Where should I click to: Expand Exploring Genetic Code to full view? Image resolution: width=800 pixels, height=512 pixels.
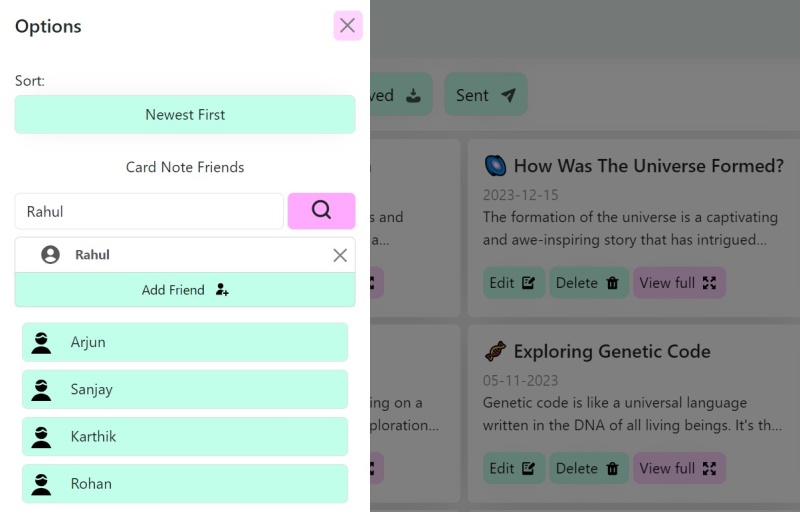(679, 468)
